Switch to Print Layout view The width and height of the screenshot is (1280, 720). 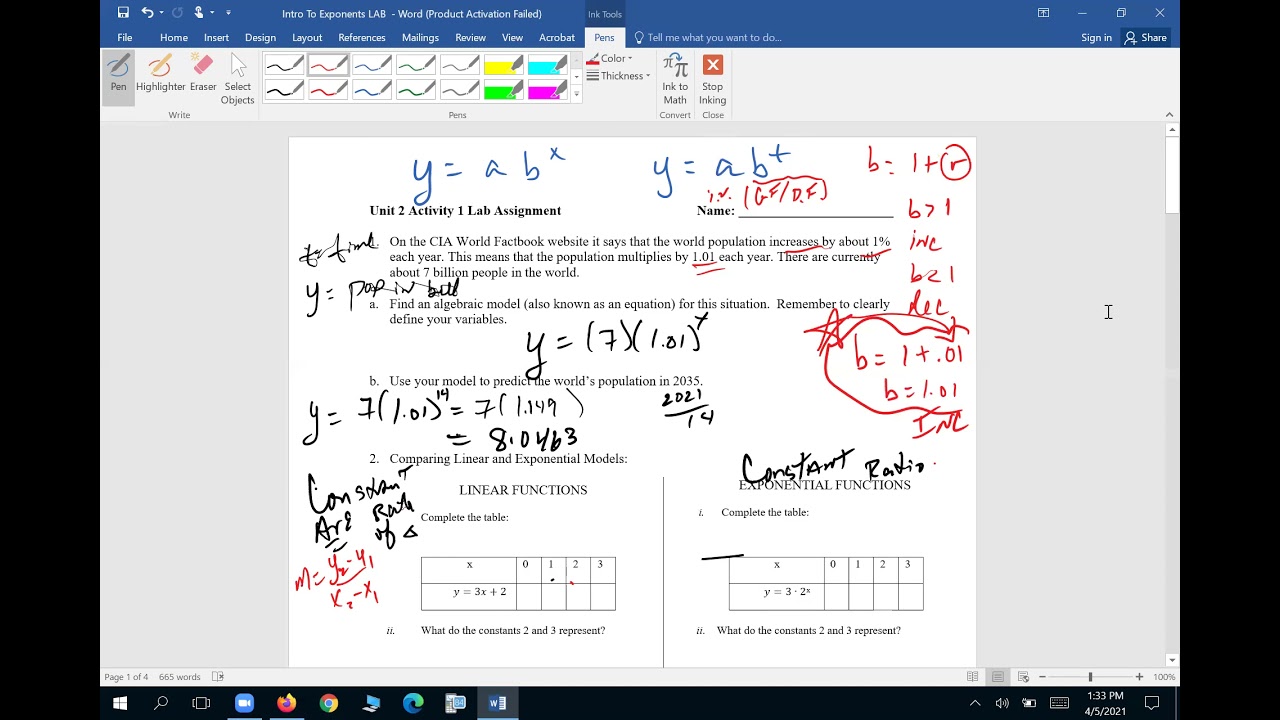pyautogui.click(x=998, y=677)
